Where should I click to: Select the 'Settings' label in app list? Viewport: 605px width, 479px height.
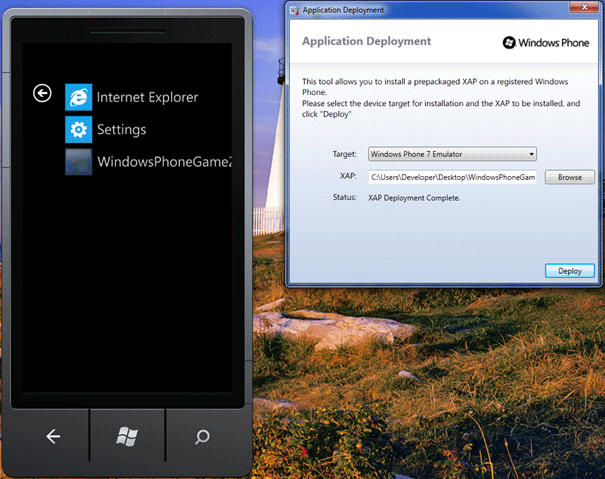pyautogui.click(x=122, y=130)
